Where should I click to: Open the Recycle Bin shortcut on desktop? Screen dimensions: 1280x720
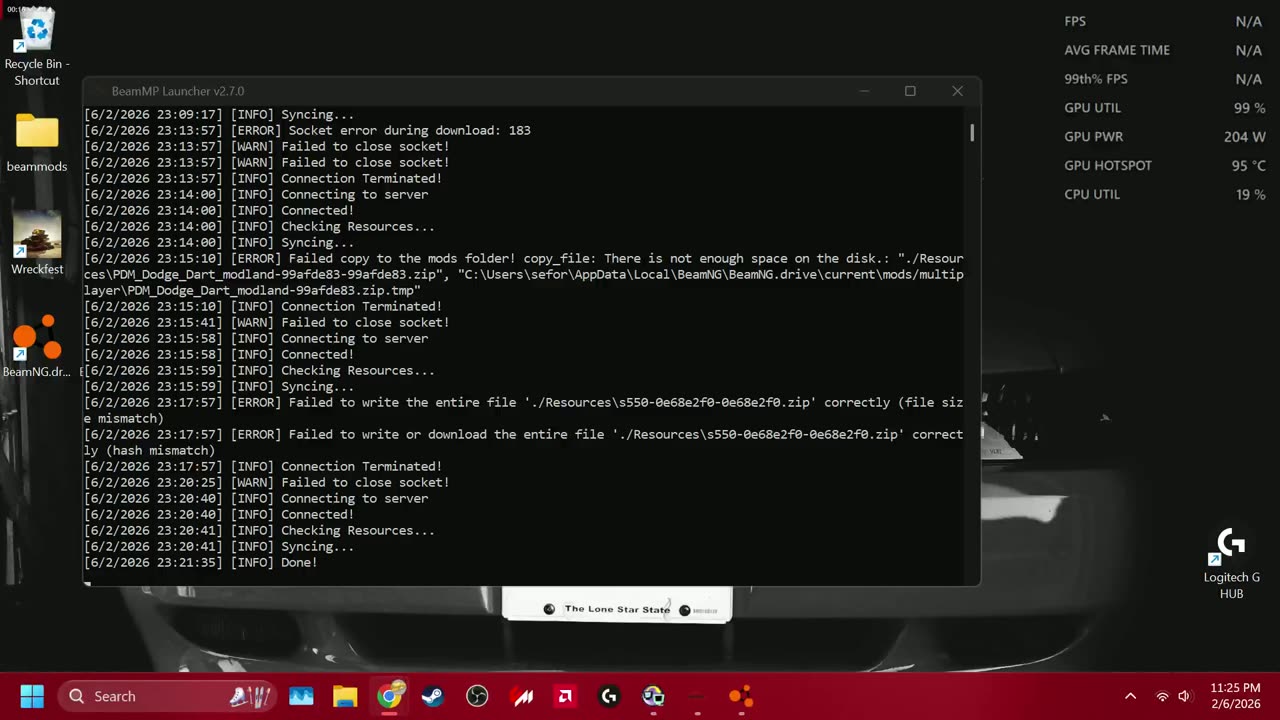37,46
